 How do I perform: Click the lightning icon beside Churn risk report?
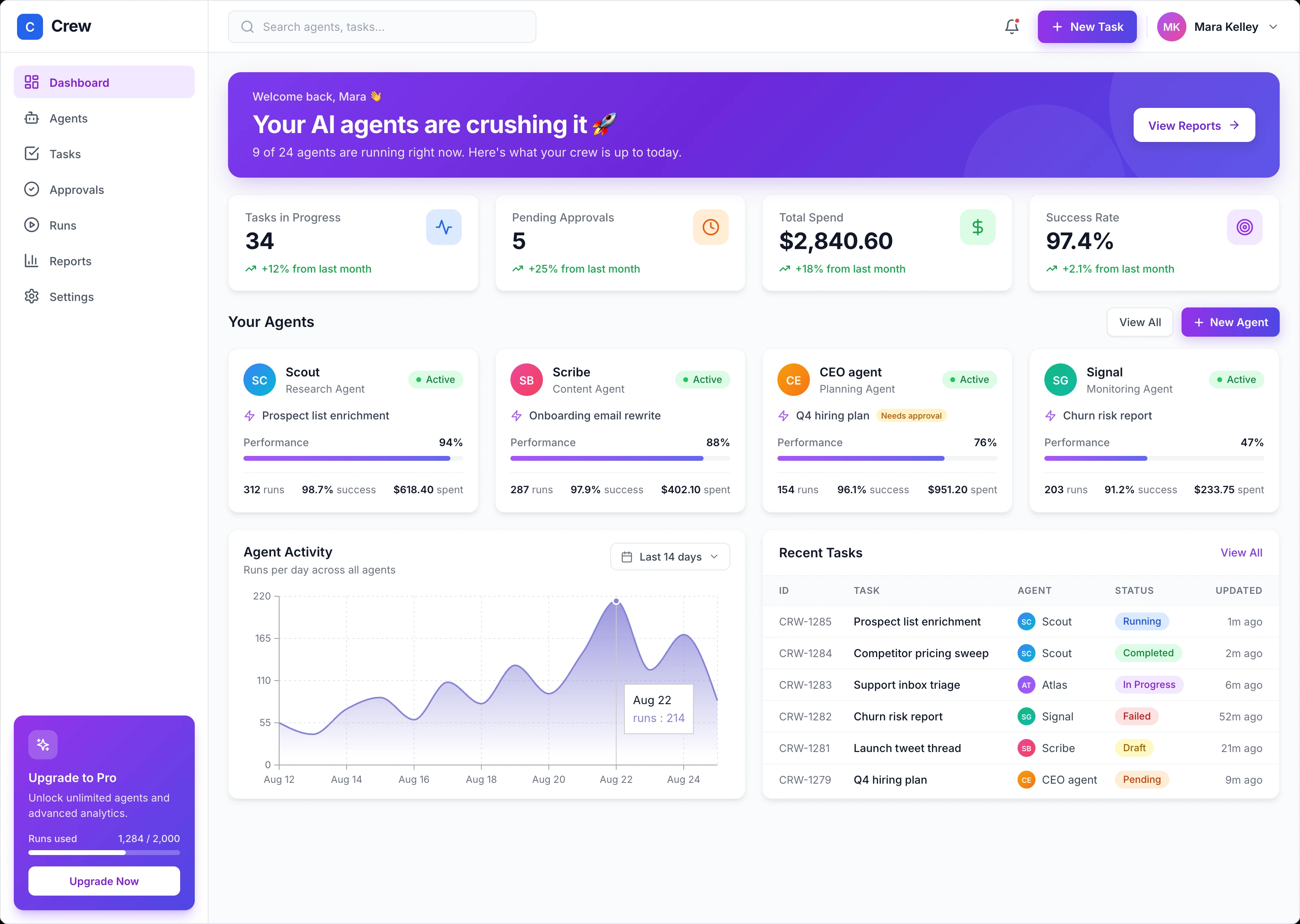(1050, 416)
